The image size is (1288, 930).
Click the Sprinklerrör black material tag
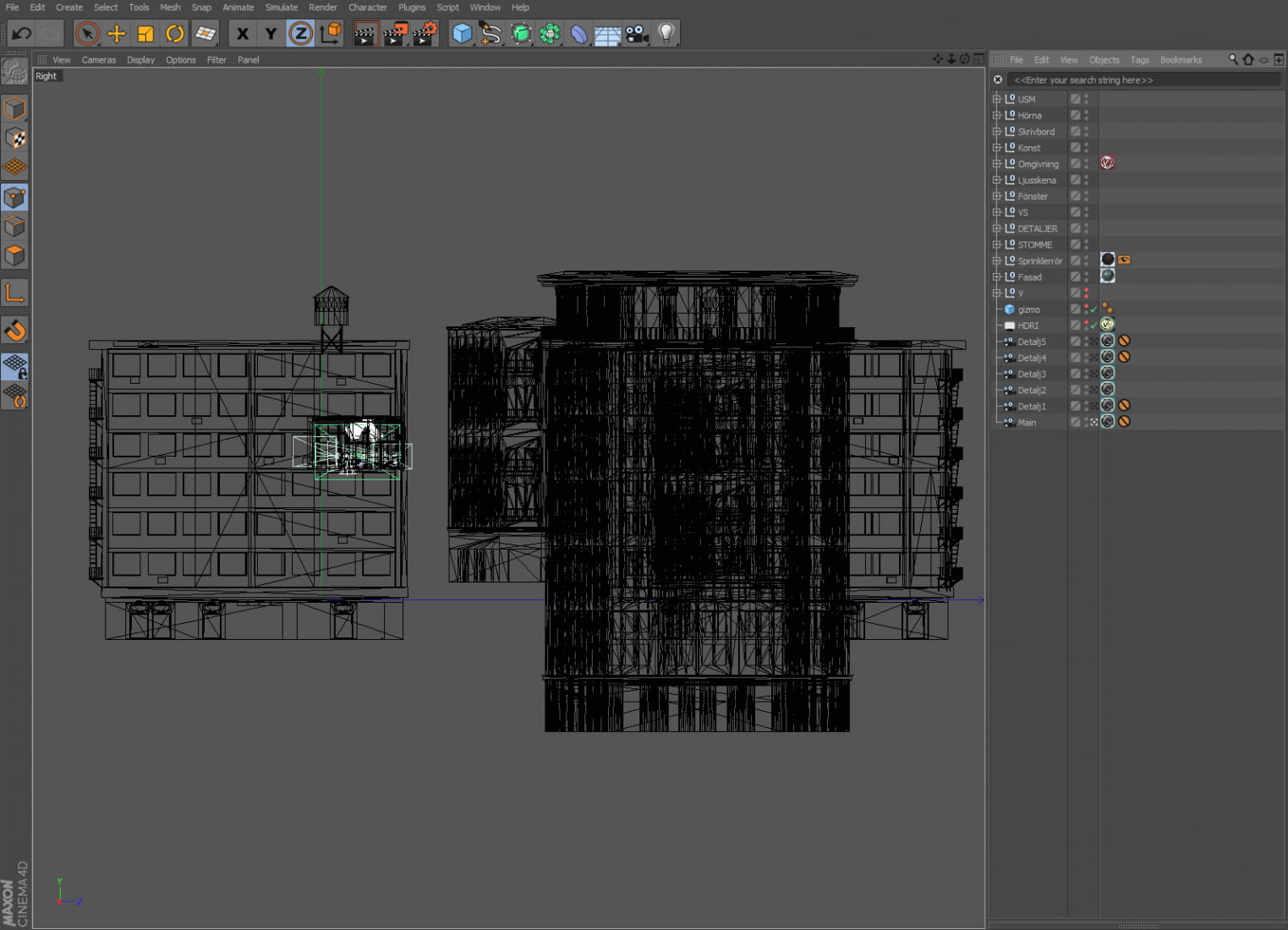[x=1107, y=260]
